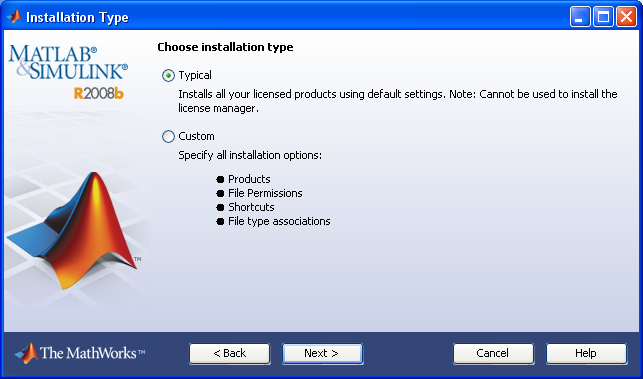The width and height of the screenshot is (643, 379).
Task: Close the Installation Type window
Action: click(x=626, y=17)
